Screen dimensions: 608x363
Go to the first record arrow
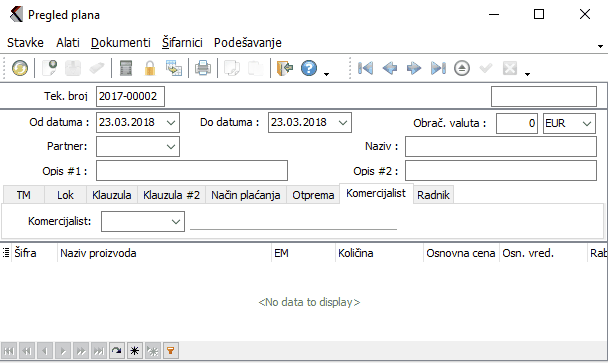(x=365, y=68)
